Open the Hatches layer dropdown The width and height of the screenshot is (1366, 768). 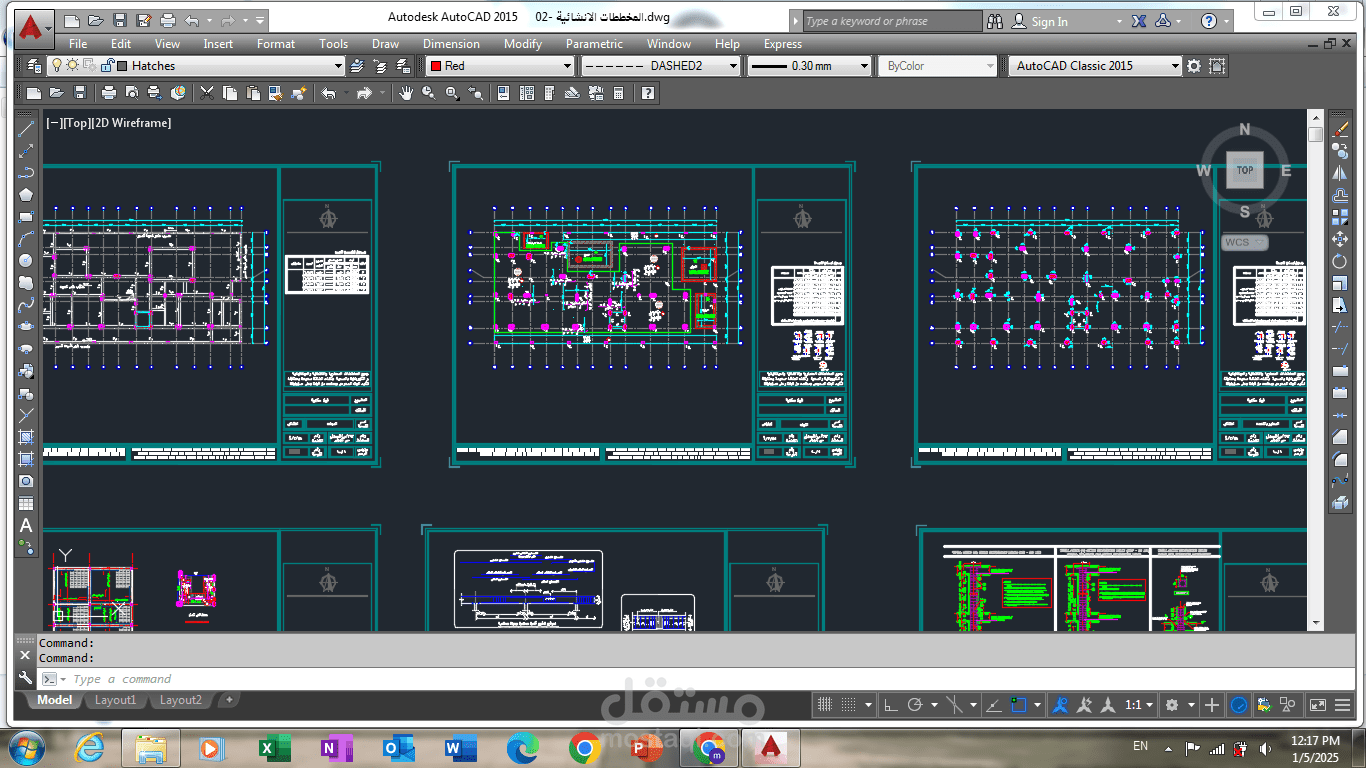(x=338, y=66)
